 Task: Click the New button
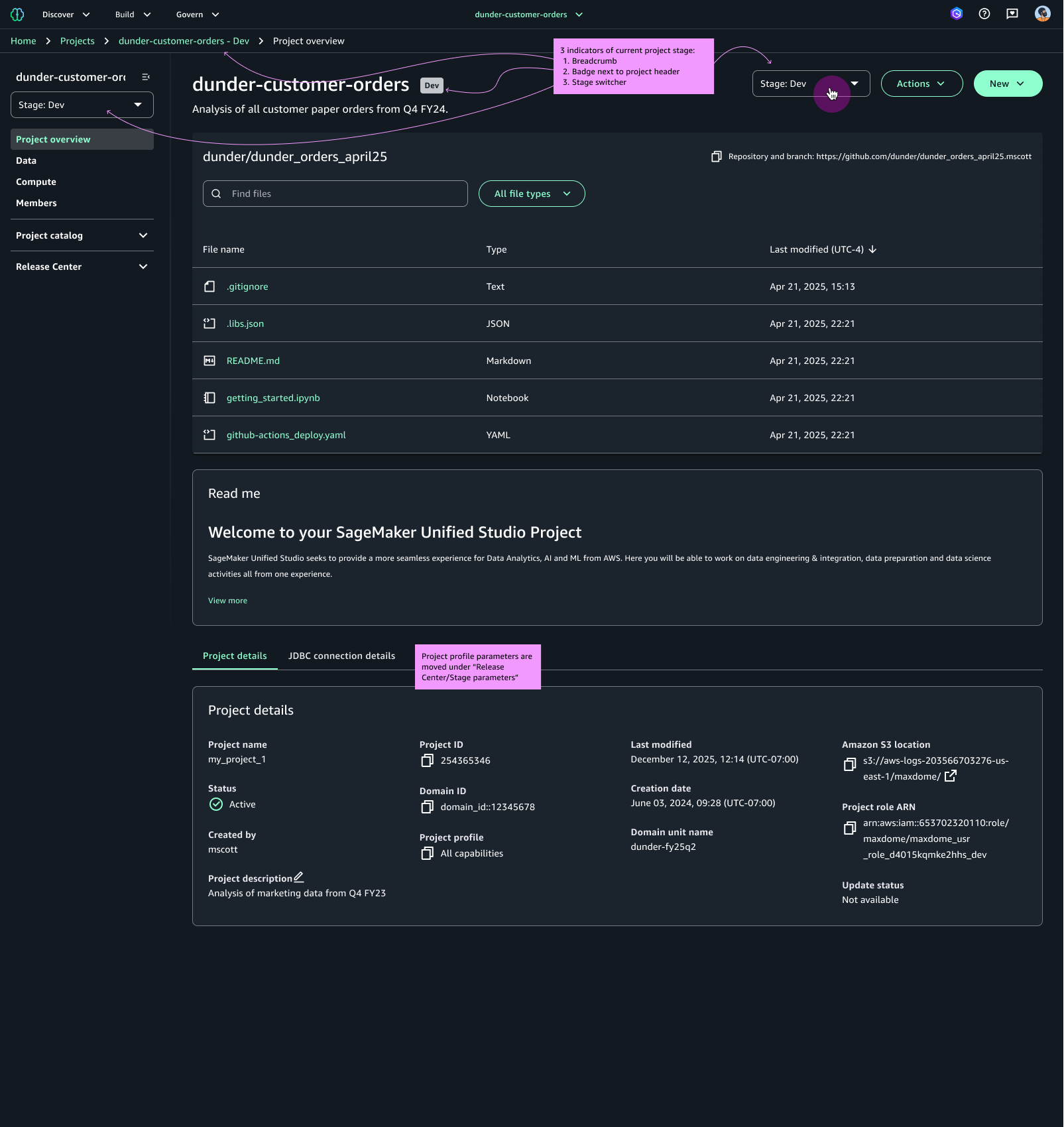click(x=1007, y=84)
